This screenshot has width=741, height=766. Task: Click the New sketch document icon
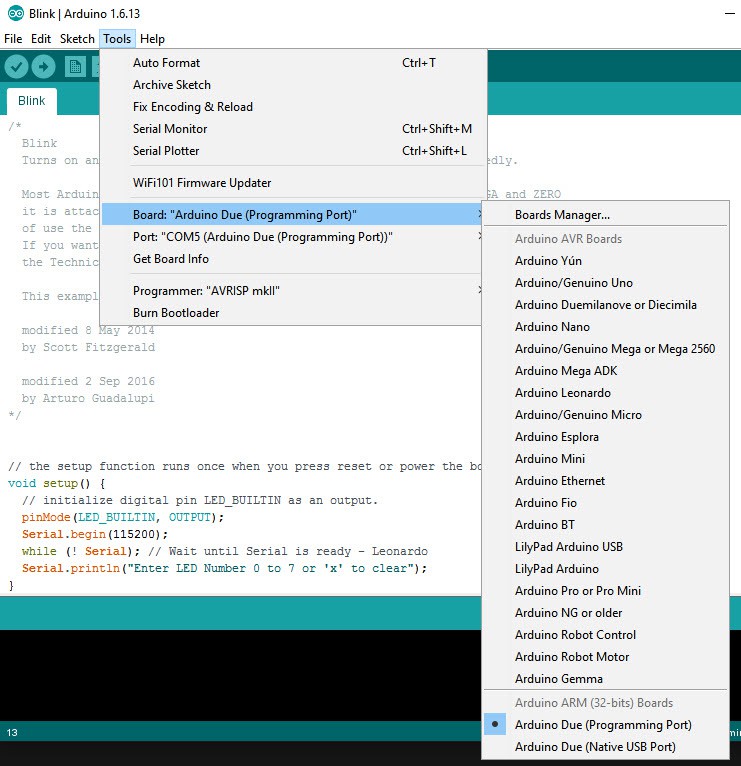[75, 66]
